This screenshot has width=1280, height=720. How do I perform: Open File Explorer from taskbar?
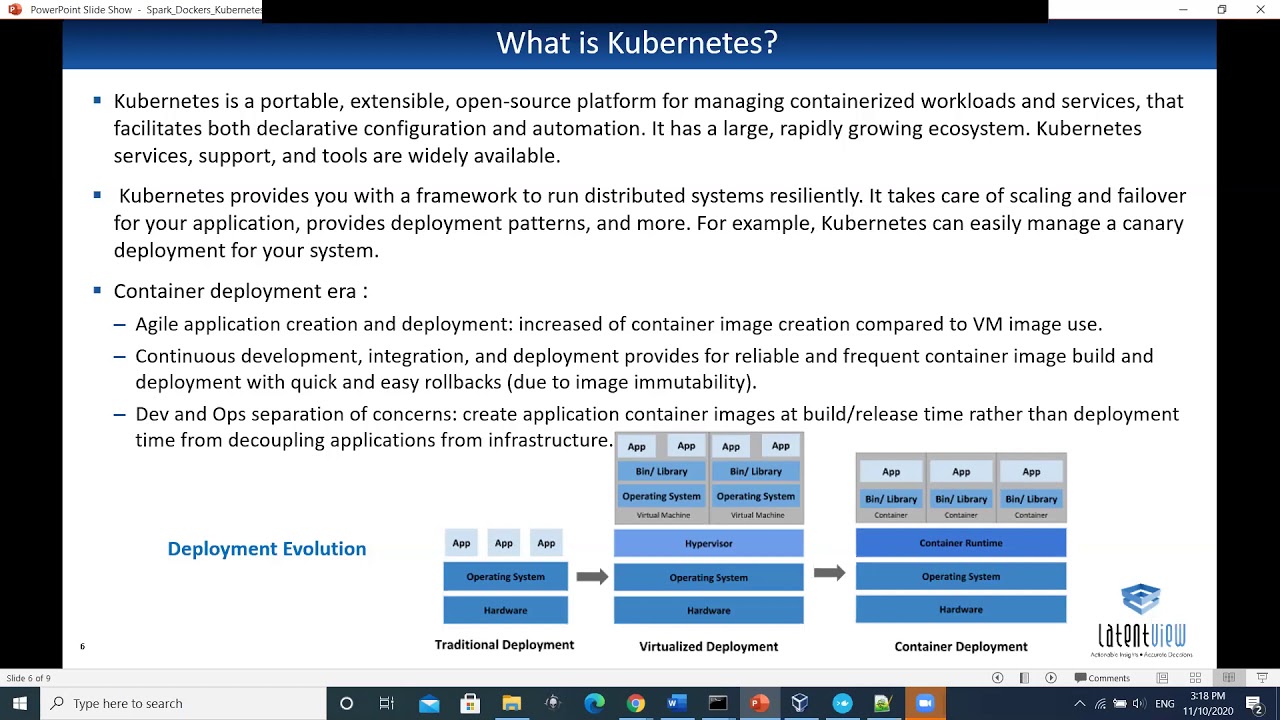click(511, 703)
